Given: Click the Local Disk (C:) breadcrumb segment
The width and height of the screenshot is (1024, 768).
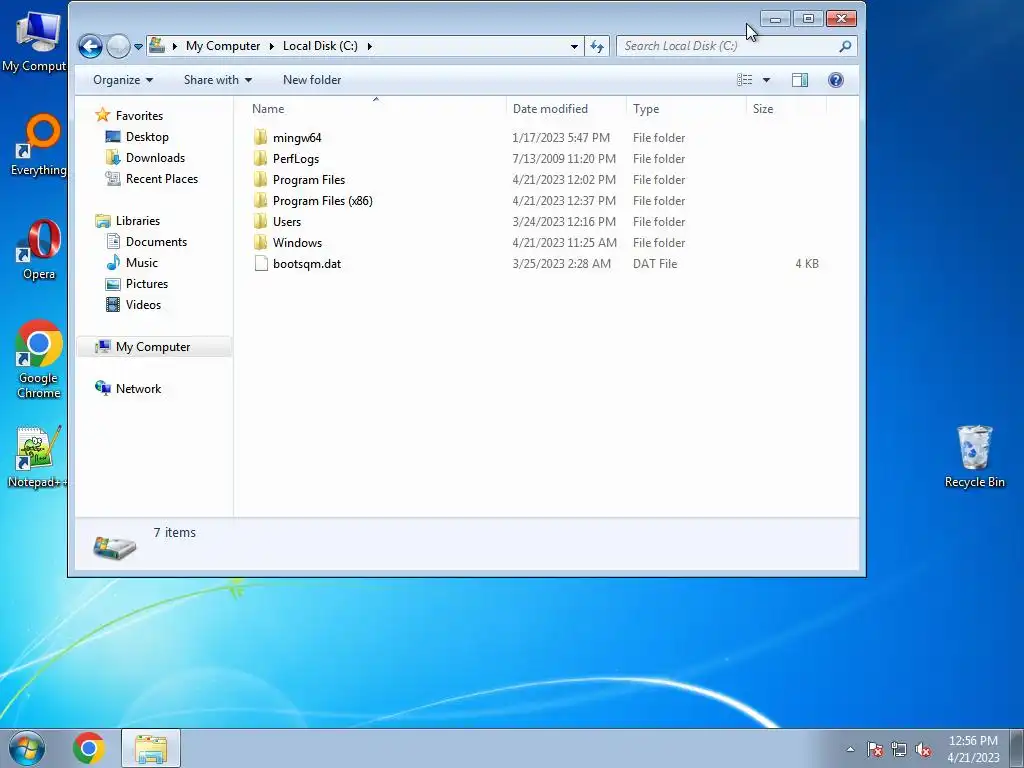Looking at the screenshot, I should coord(320,46).
